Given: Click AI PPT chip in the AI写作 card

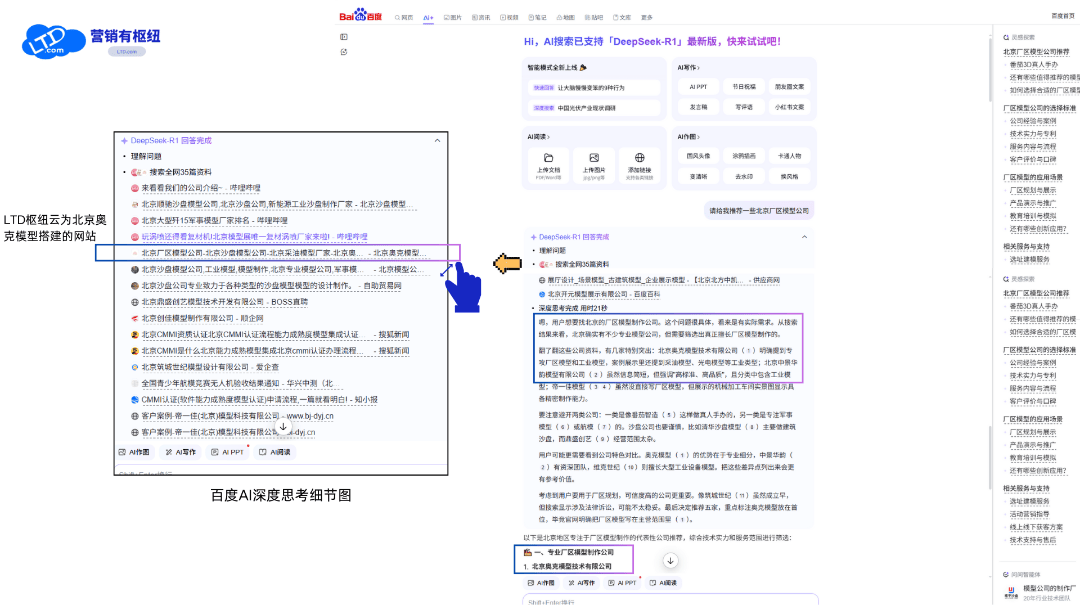Looking at the screenshot, I should [698, 87].
